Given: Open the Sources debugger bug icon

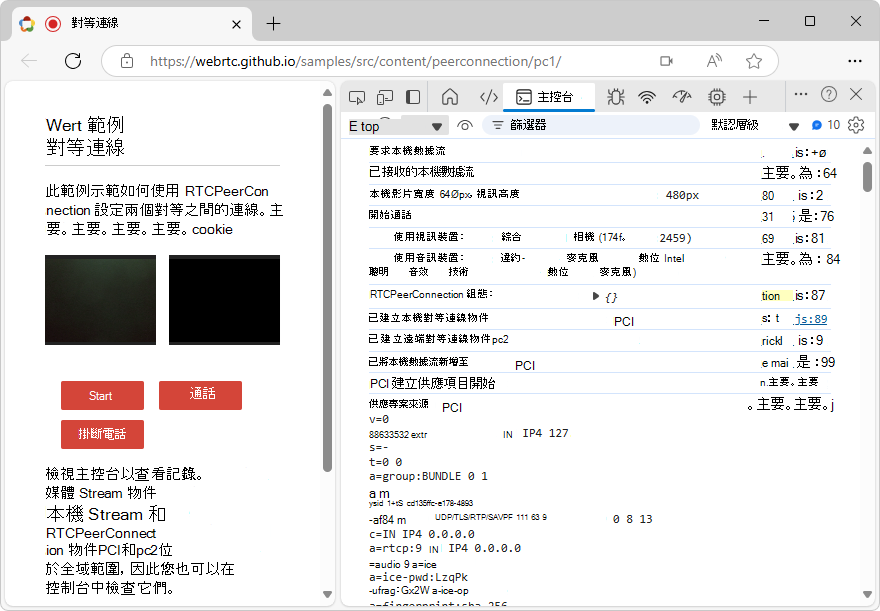Looking at the screenshot, I should 616,97.
